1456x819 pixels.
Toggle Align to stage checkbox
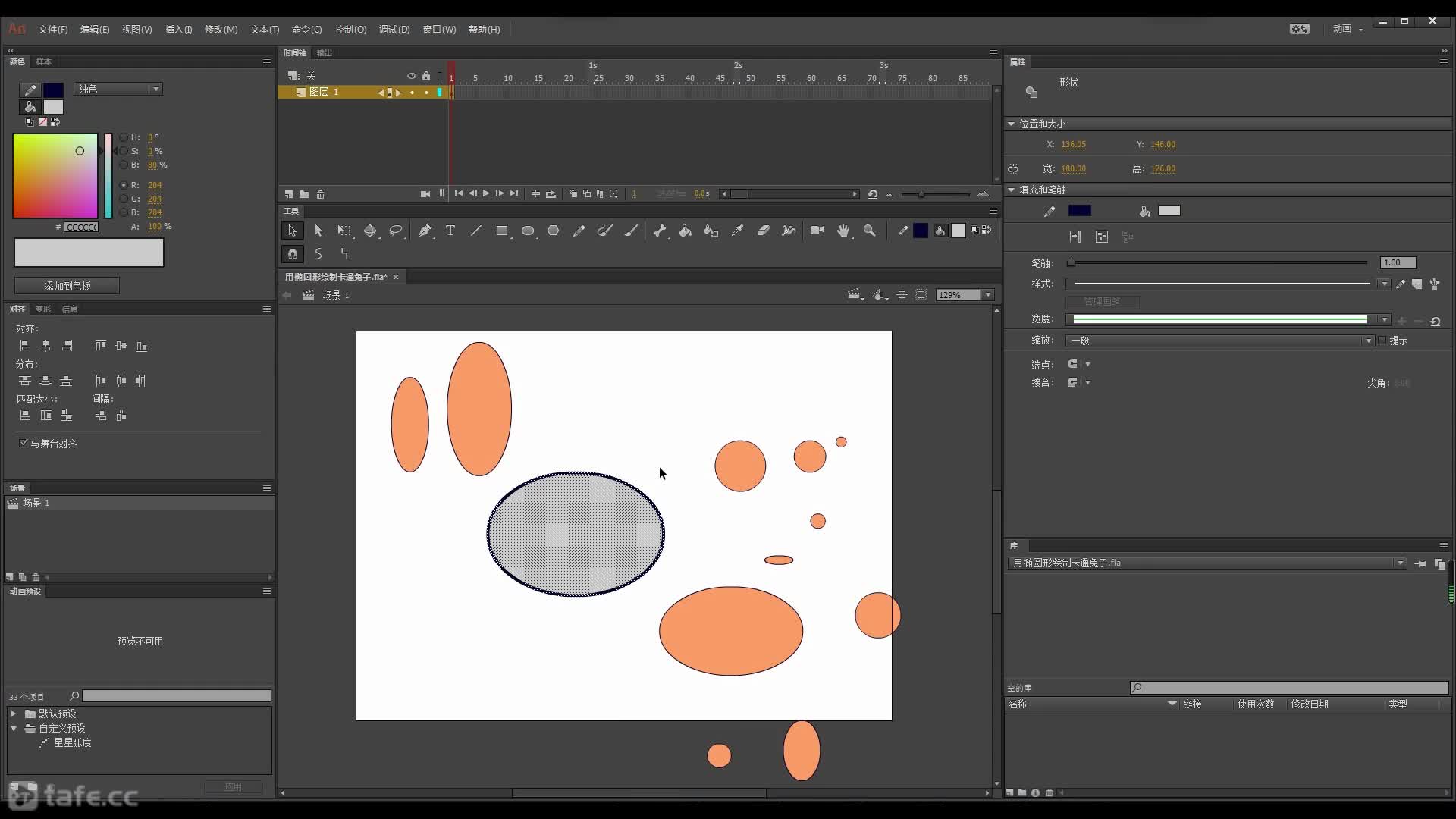[x=24, y=443]
